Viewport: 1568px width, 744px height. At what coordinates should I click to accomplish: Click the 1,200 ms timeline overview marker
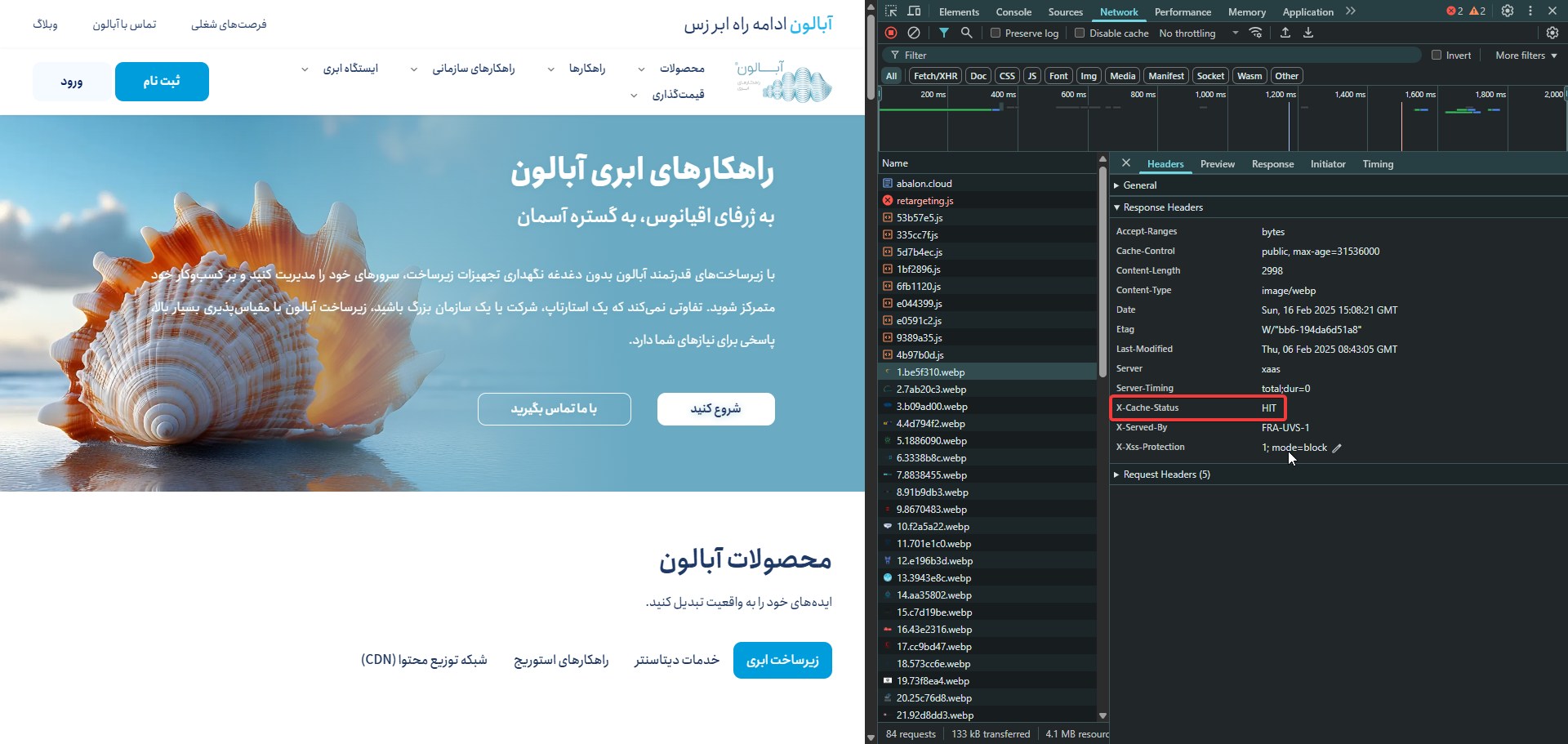coord(1281,95)
